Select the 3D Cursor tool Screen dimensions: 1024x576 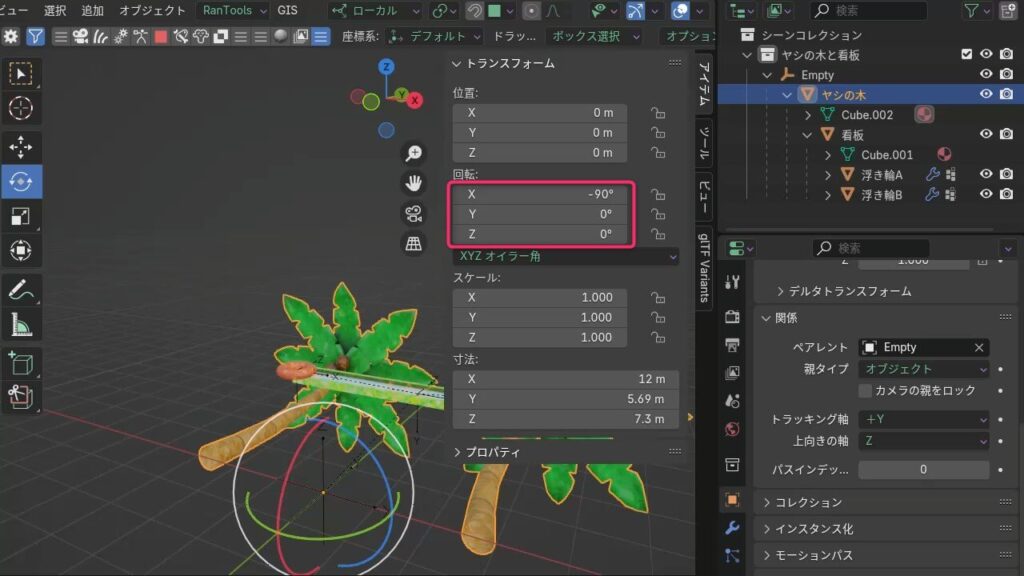click(x=21, y=108)
